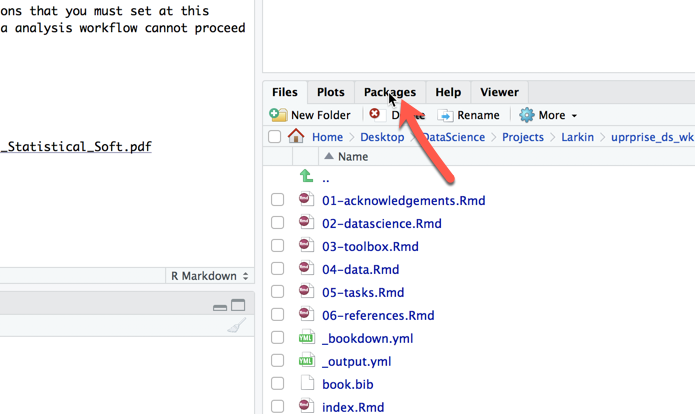Go to uprprise_ds_wk in breadcrumb
Screen dimensions: 695x414
(652, 137)
